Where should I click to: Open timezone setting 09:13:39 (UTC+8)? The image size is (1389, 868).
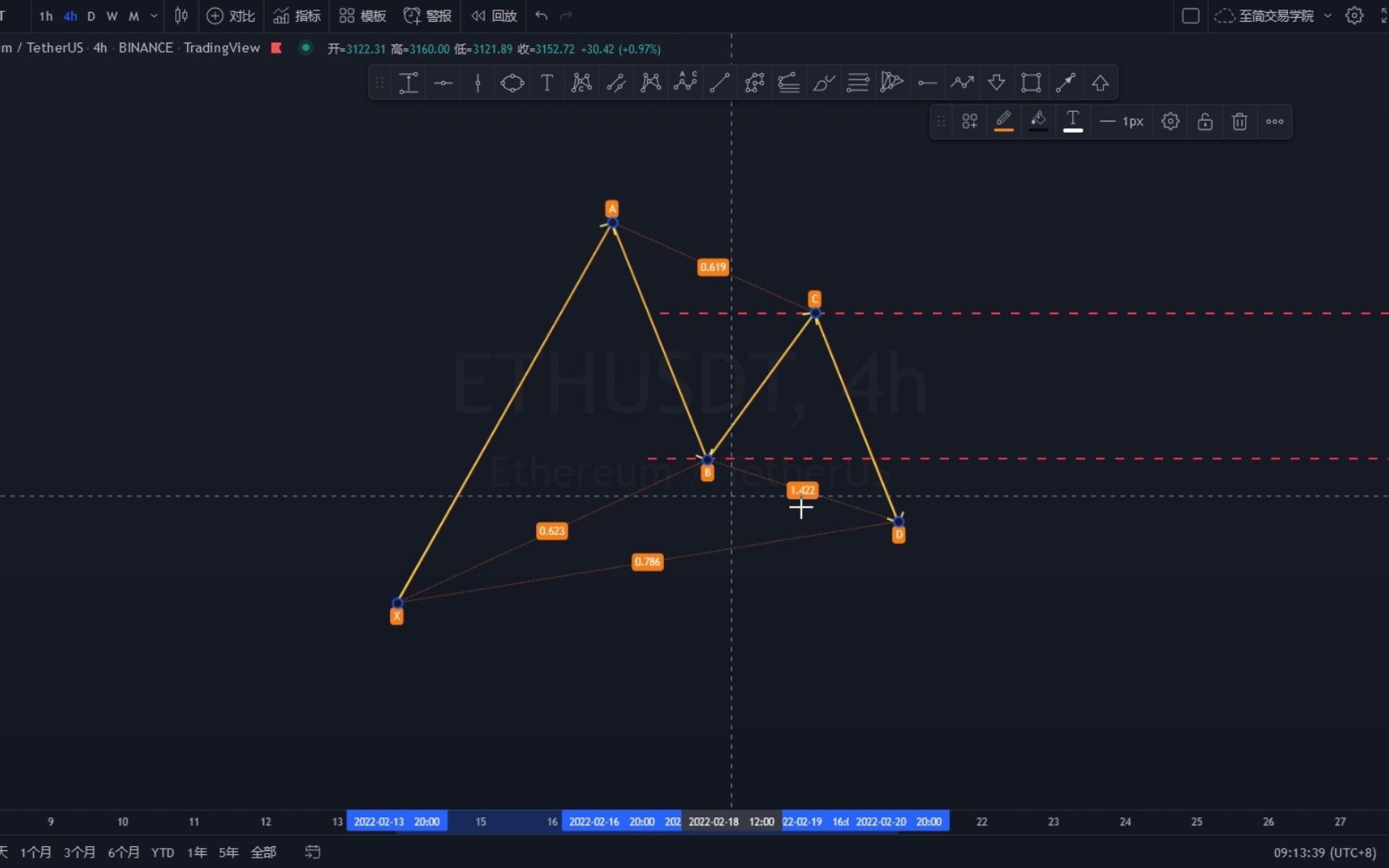click(1325, 852)
